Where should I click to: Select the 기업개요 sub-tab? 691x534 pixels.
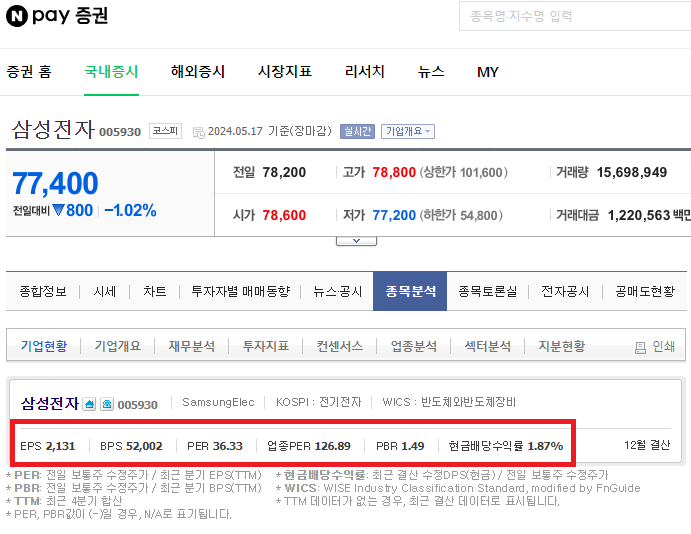[118, 346]
